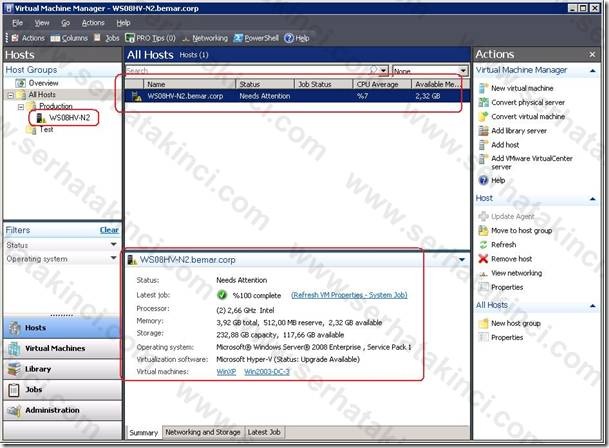Click Add VMware VirtualCenter server icon
This screenshot has height=448, width=609.
pos(483,159)
